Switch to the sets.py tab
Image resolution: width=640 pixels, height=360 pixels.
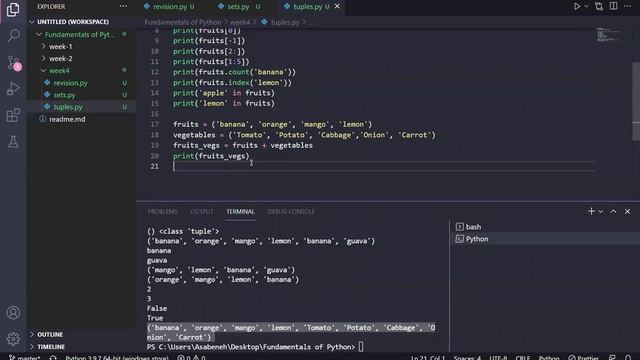pyautogui.click(x=239, y=7)
